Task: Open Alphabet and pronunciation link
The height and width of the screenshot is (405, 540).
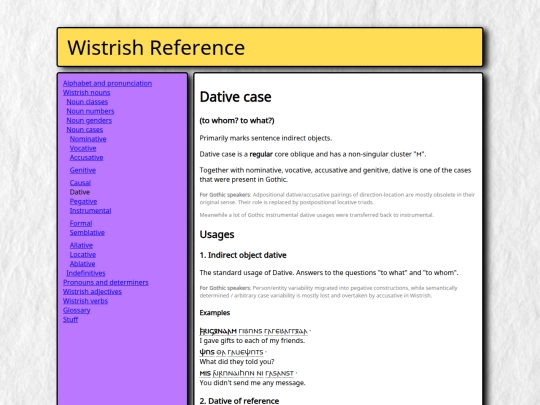Action: 107,83
